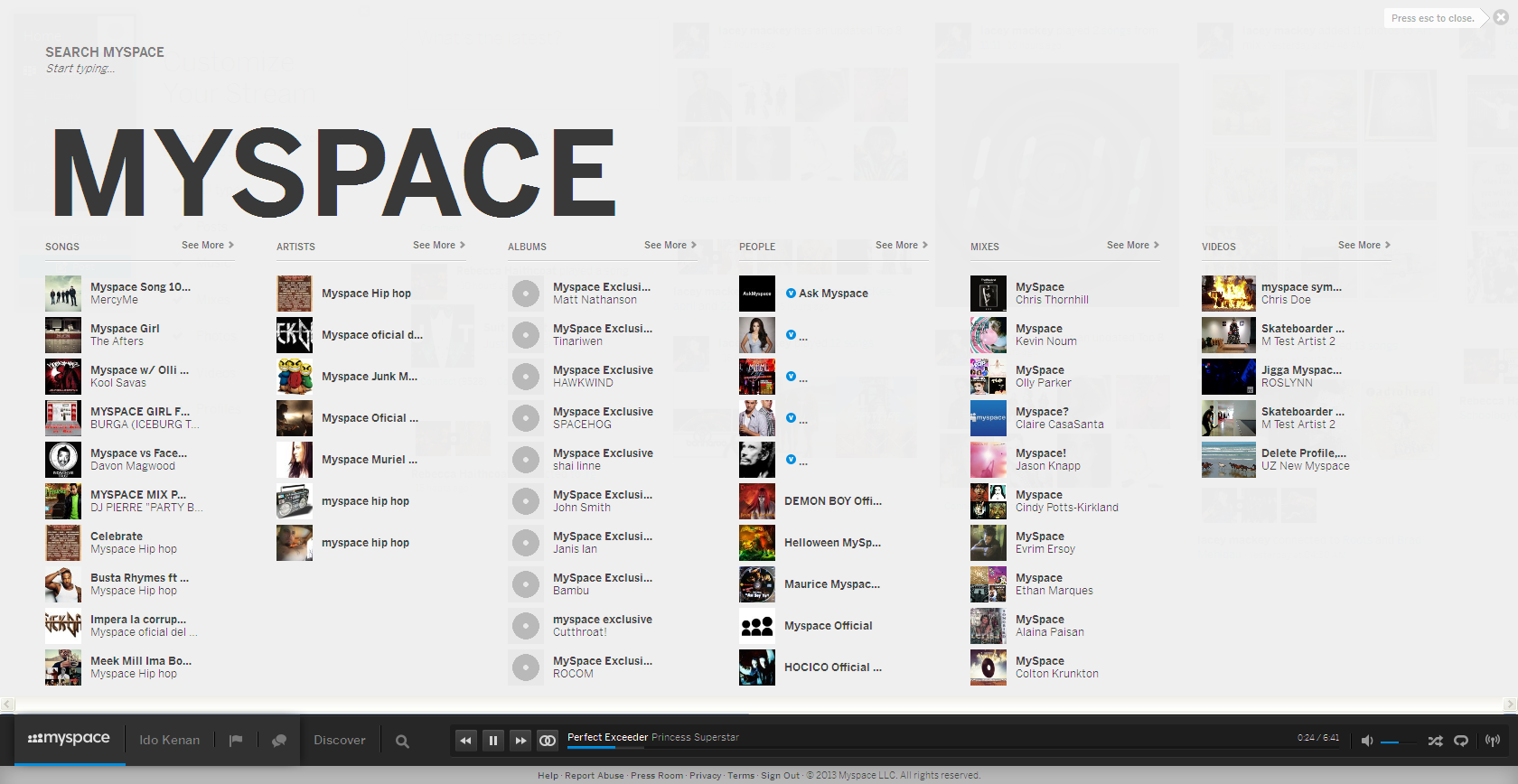Image resolution: width=1518 pixels, height=784 pixels.
Task: Click the Myspace Muriel artist thumbnail
Action: 295,460
